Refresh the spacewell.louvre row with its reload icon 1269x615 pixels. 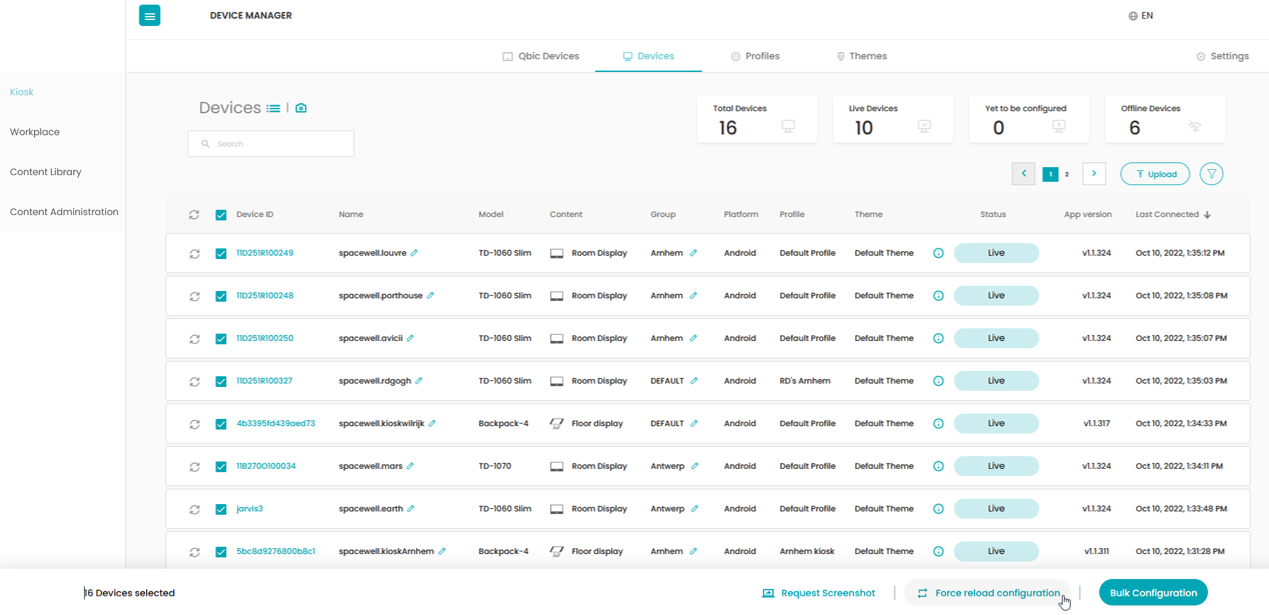click(x=195, y=254)
